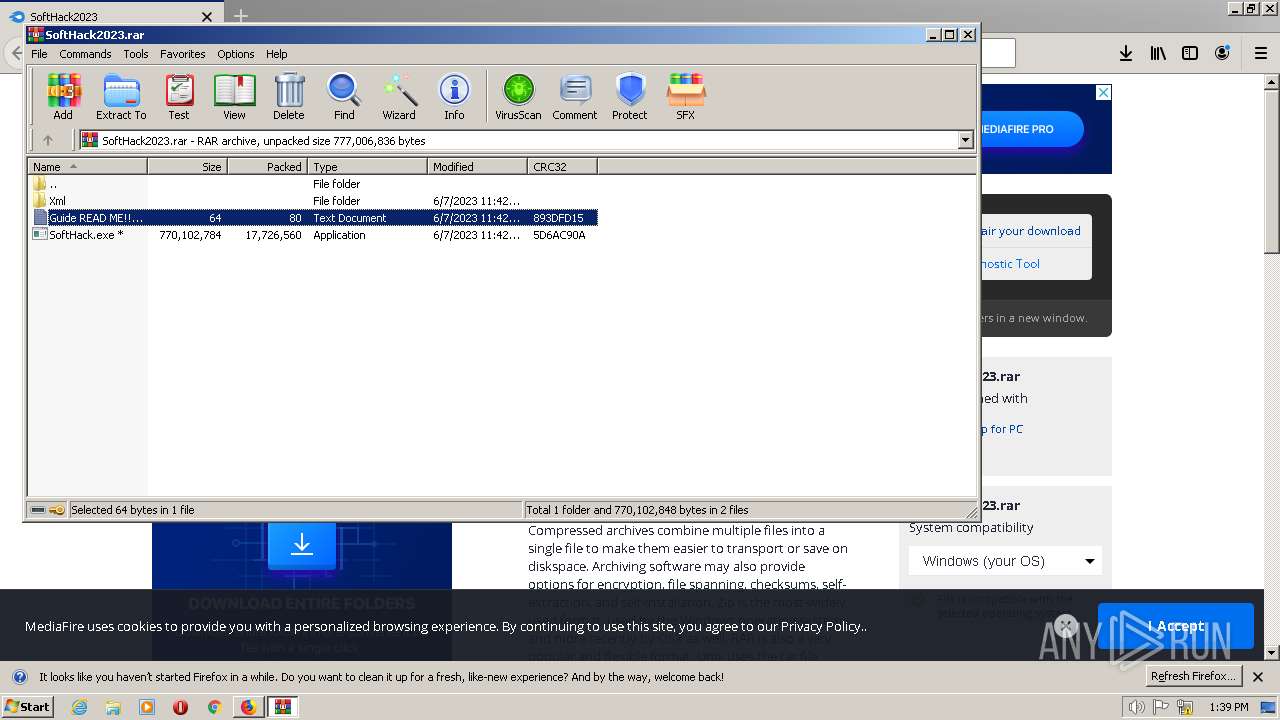Expand the Windows (your OS) dropdown
The height and width of the screenshot is (720, 1280).
[x=1005, y=561]
